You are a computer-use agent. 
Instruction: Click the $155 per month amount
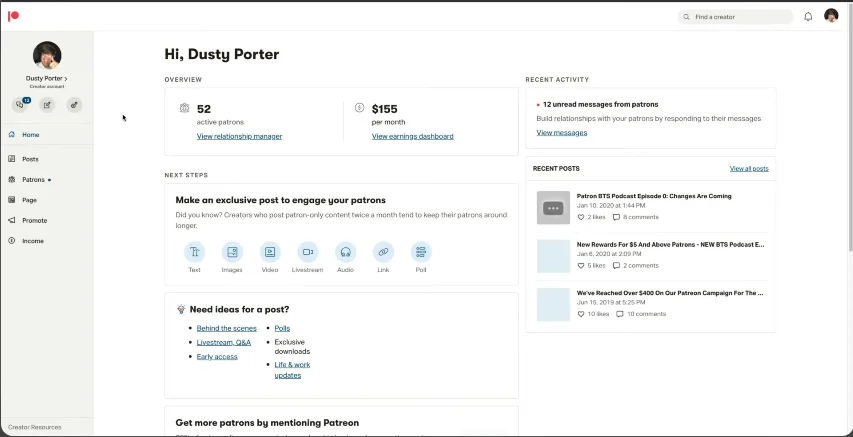pos(385,109)
